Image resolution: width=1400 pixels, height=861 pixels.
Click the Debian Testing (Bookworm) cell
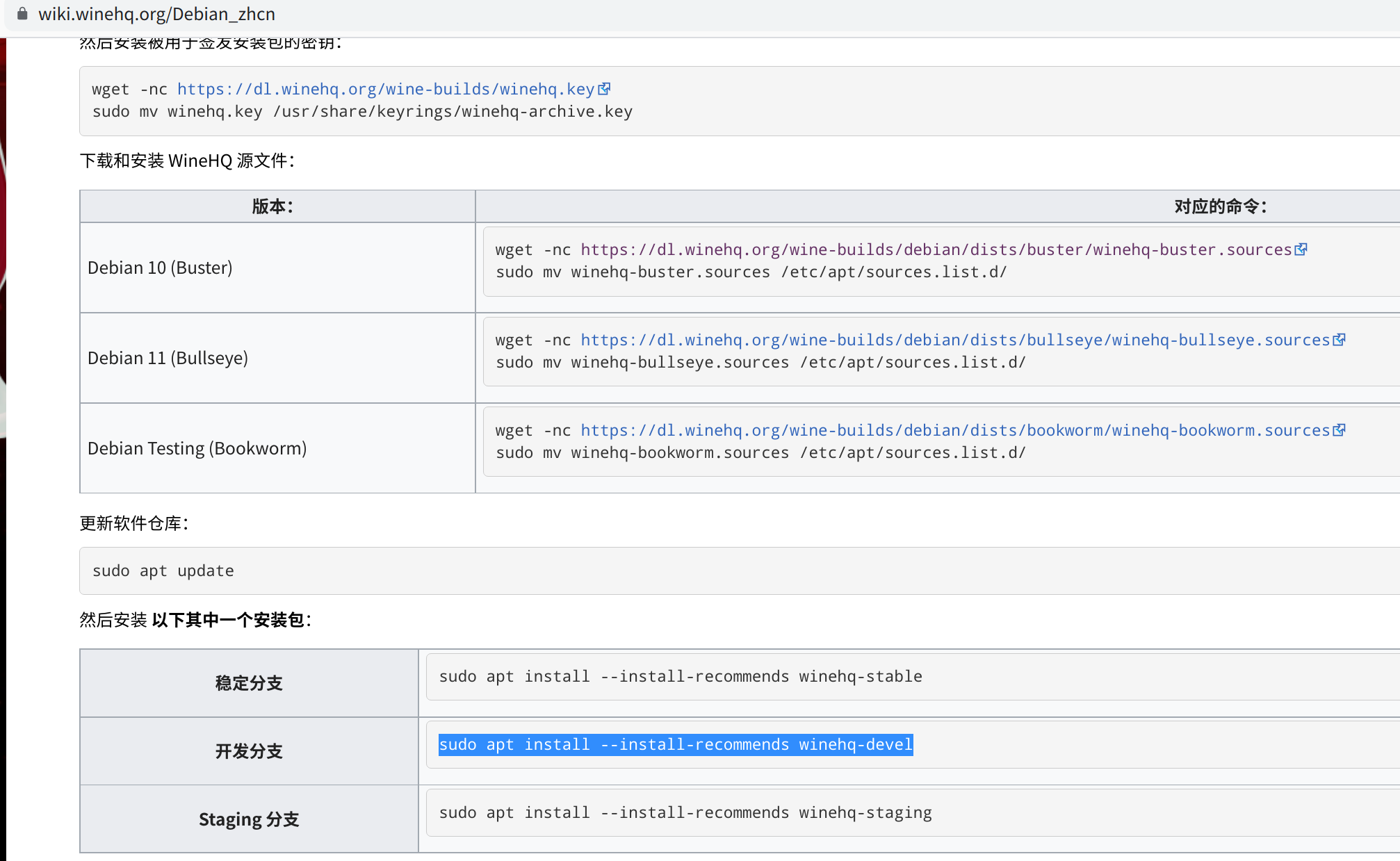point(197,448)
